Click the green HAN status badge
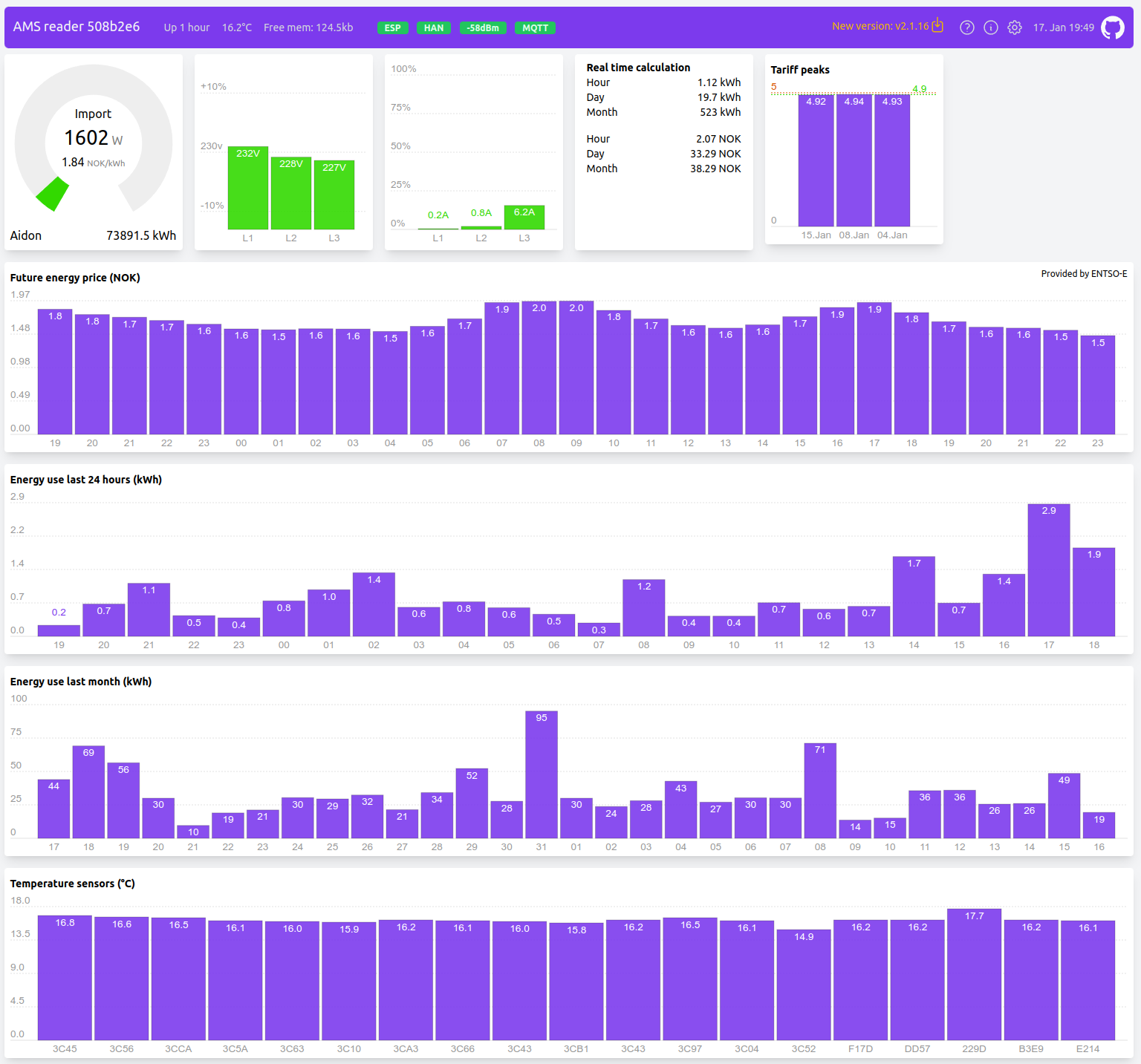Image resolution: width=1141 pixels, height=1064 pixels. point(434,28)
